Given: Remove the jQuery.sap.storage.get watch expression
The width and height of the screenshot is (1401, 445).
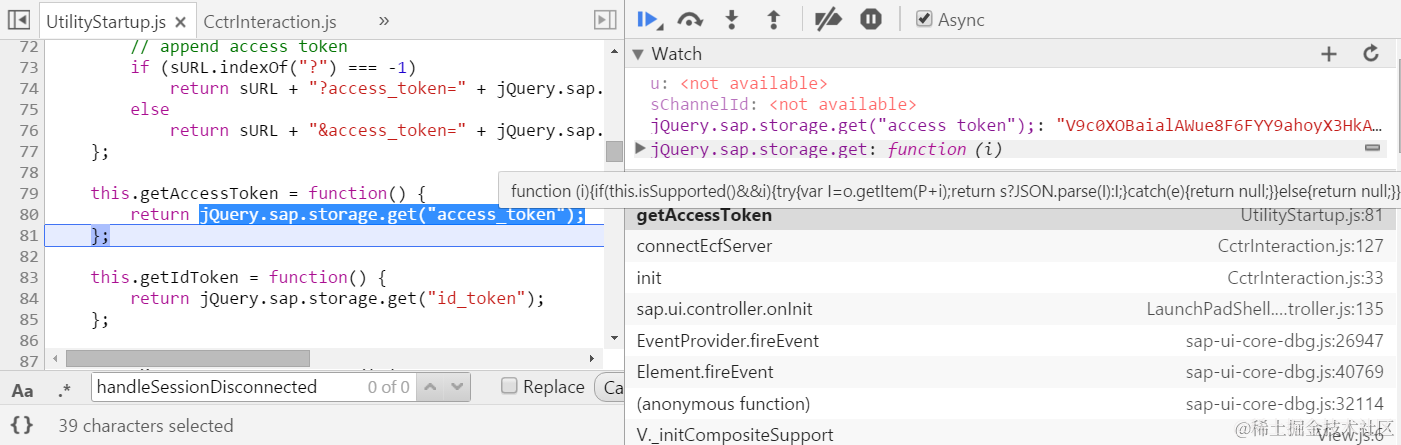Looking at the screenshot, I should click(x=1373, y=148).
